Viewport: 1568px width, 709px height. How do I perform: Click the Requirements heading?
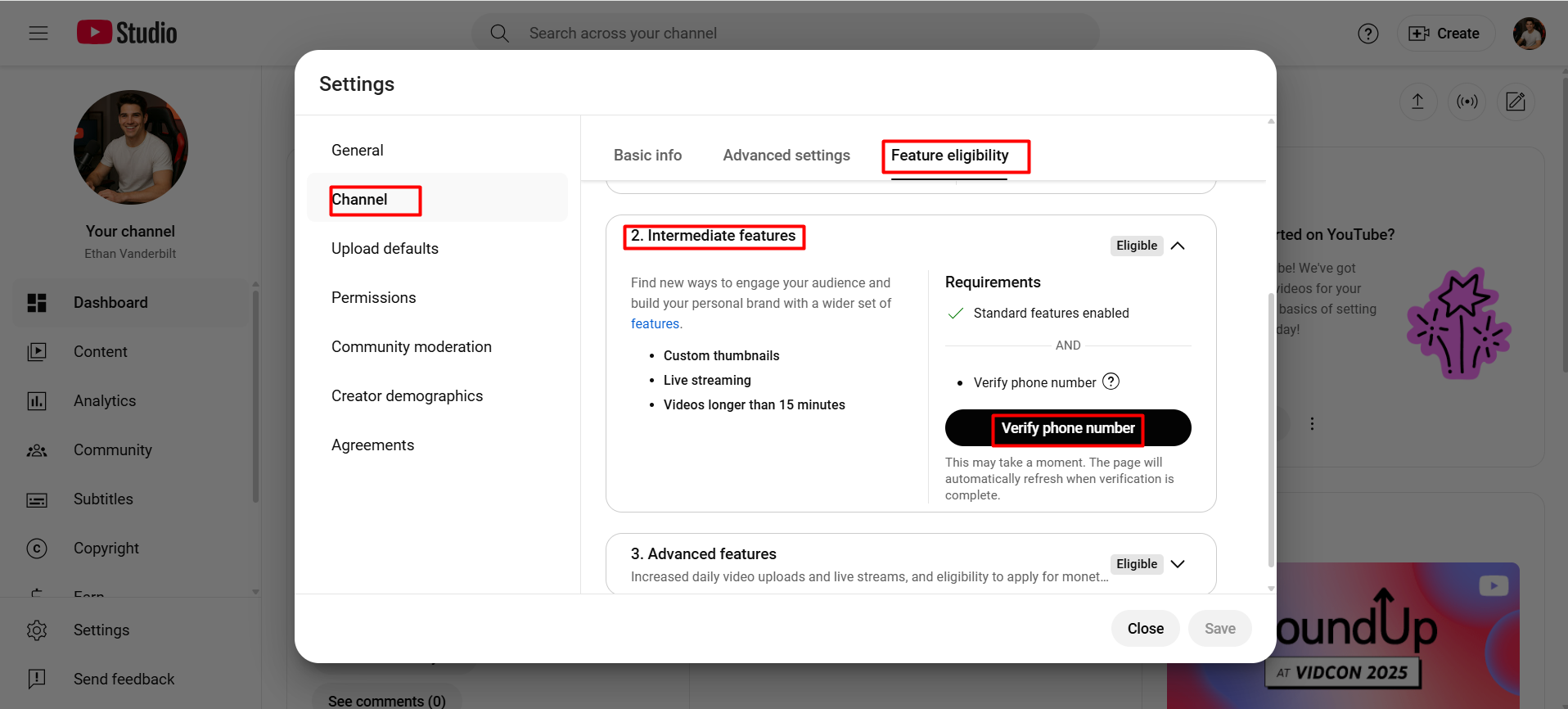point(993,282)
